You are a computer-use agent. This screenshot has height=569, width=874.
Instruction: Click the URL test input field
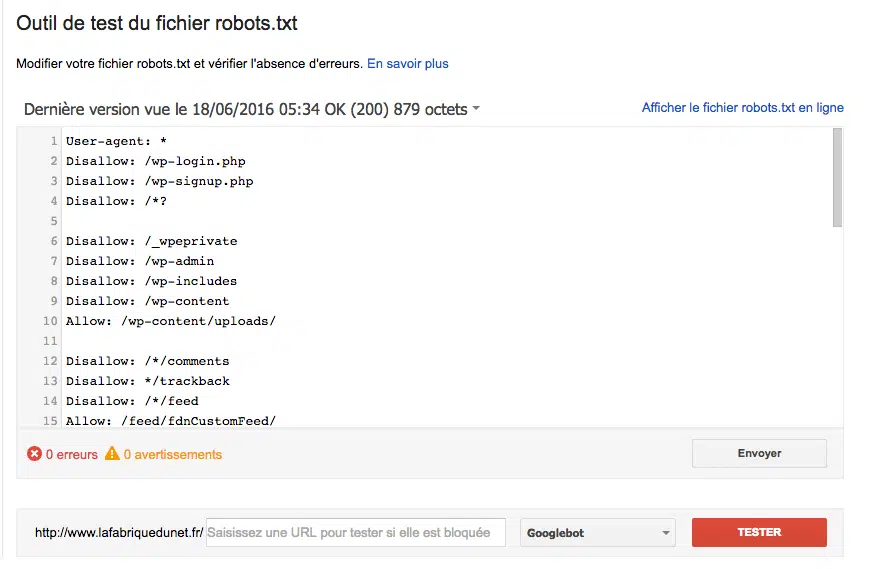(355, 533)
